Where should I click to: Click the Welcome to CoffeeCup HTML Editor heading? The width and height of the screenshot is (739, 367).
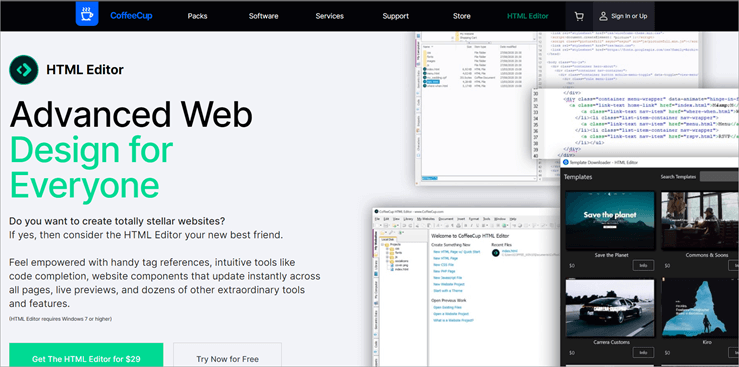coord(470,236)
